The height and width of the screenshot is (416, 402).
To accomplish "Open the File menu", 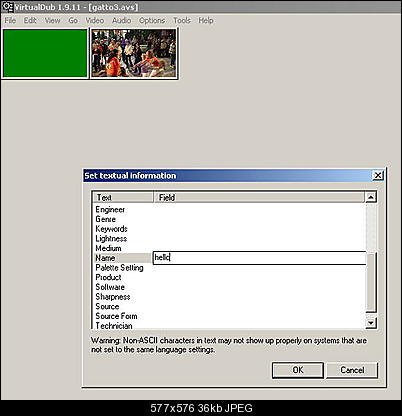I will (10, 20).
